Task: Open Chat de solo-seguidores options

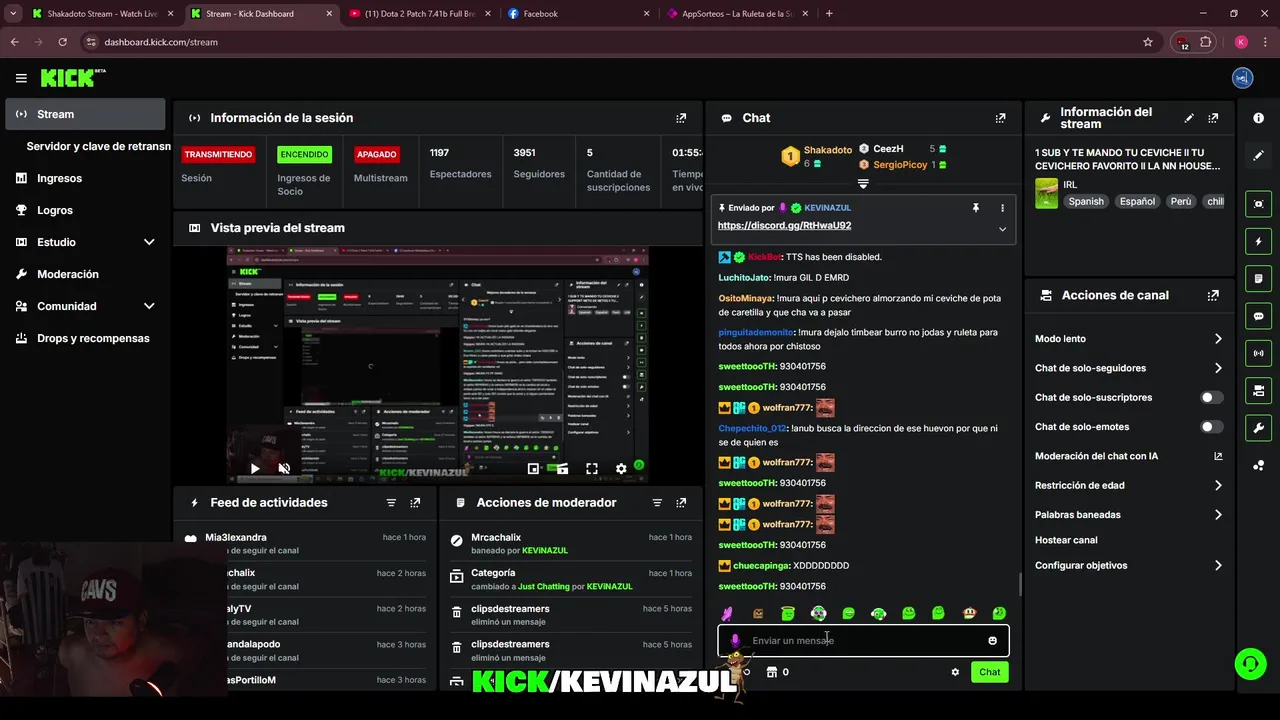Action: point(1129,368)
